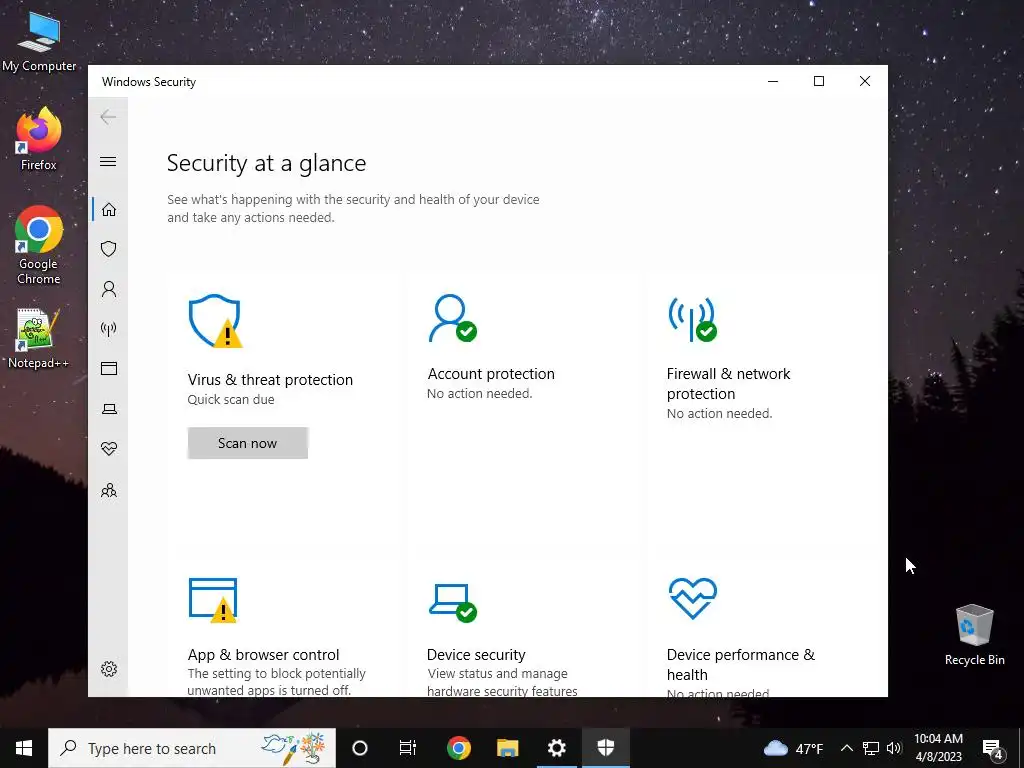
Task: Open the Notepad++ desktop shortcut
Action: point(38,339)
